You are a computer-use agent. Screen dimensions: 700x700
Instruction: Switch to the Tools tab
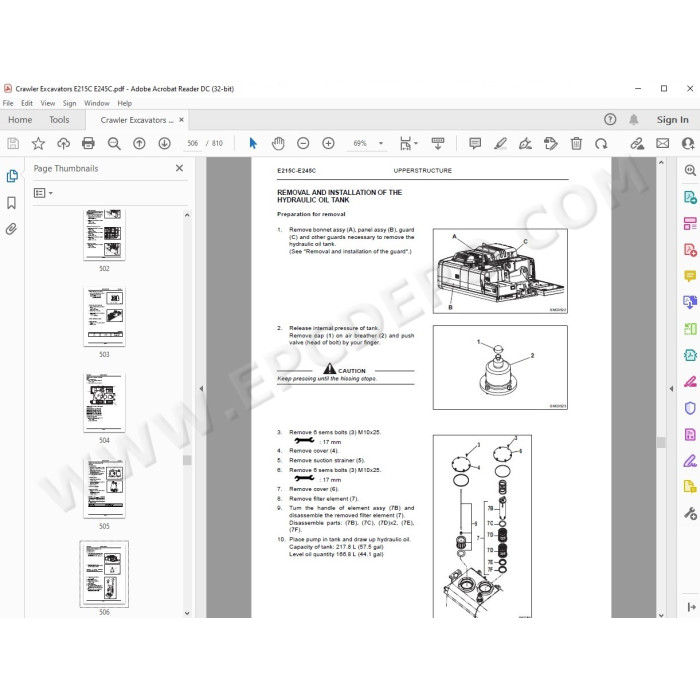59,120
